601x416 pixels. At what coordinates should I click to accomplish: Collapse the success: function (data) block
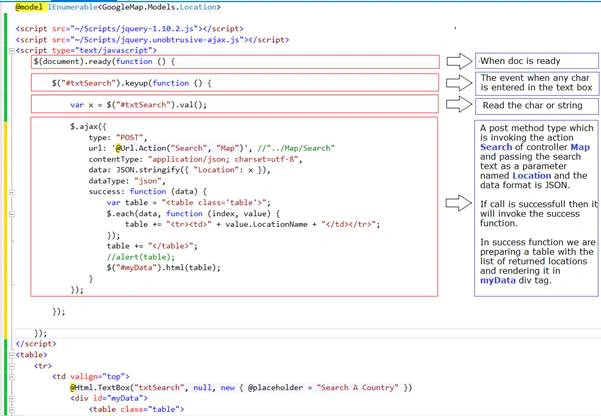click(11, 192)
